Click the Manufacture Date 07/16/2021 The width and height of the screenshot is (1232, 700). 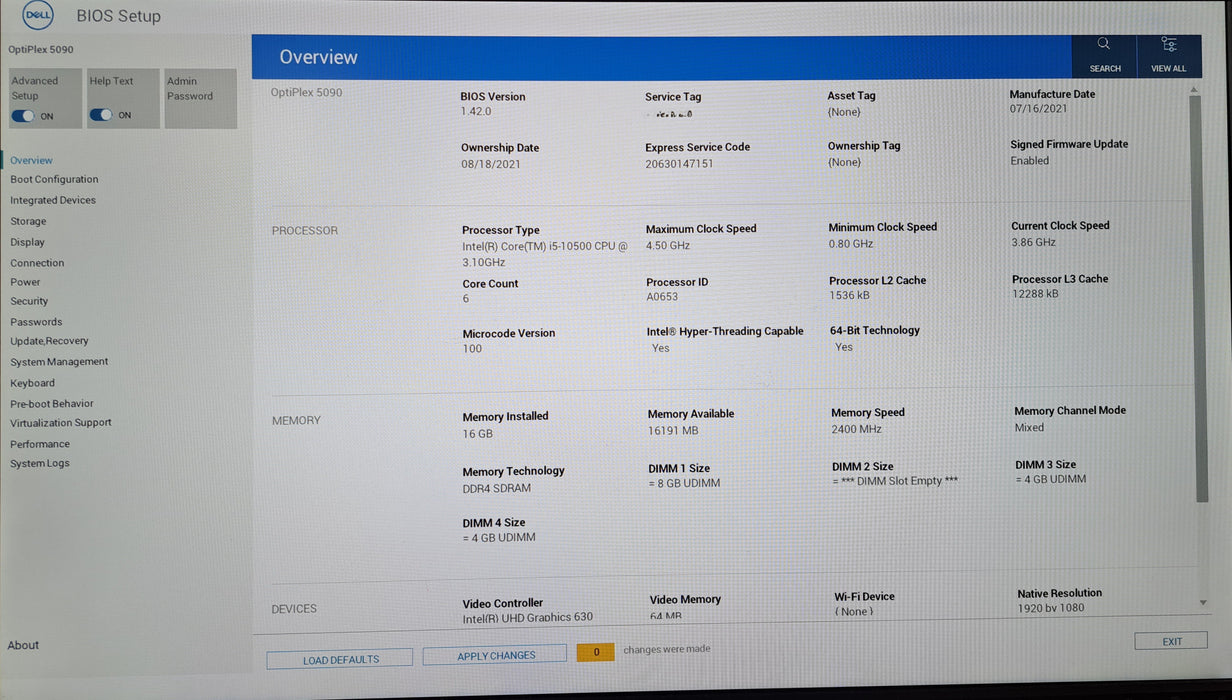[x=1039, y=109]
